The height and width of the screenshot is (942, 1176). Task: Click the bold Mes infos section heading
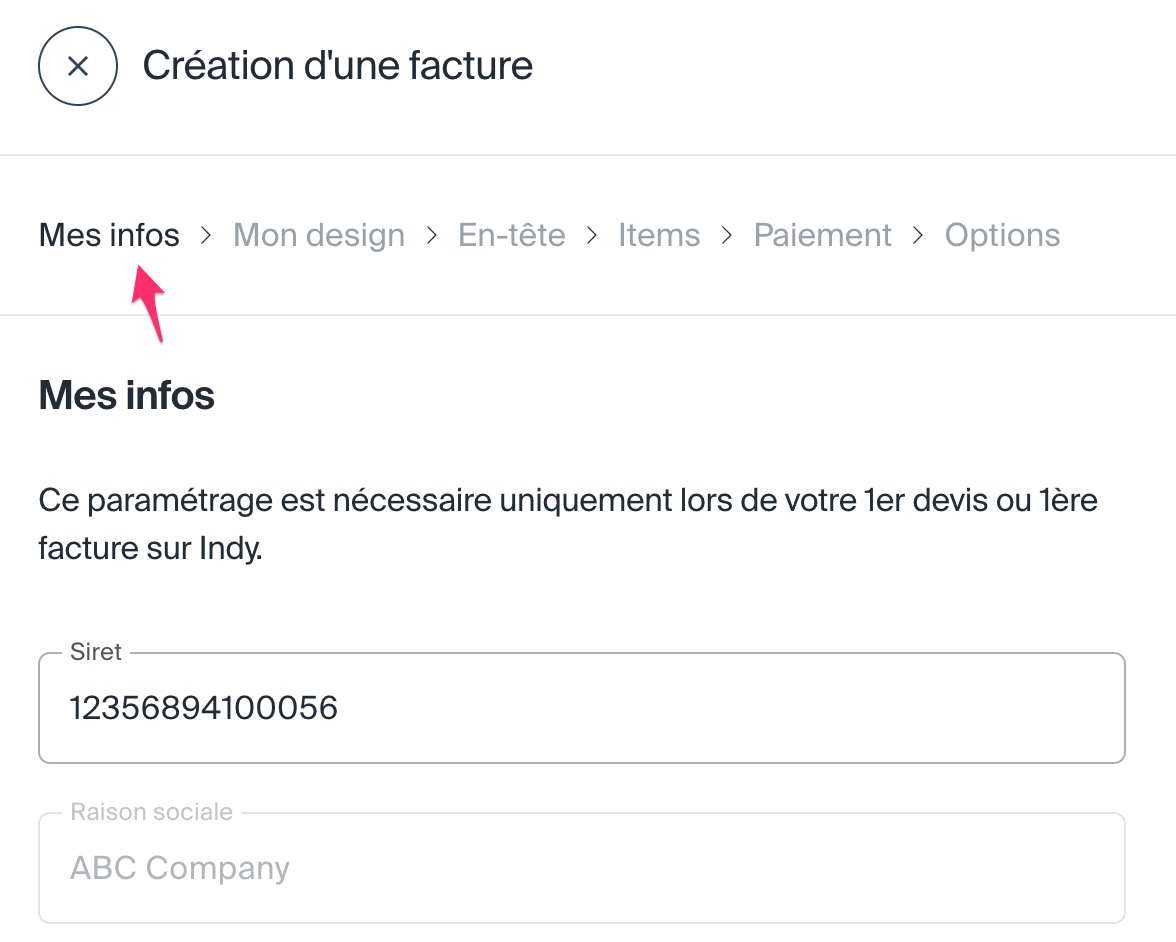coord(126,396)
